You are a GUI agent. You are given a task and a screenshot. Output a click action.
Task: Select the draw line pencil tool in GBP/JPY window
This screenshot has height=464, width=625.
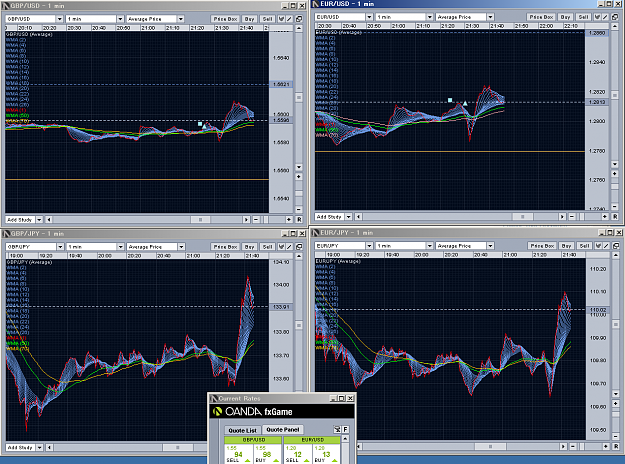pyautogui.click(x=289, y=247)
